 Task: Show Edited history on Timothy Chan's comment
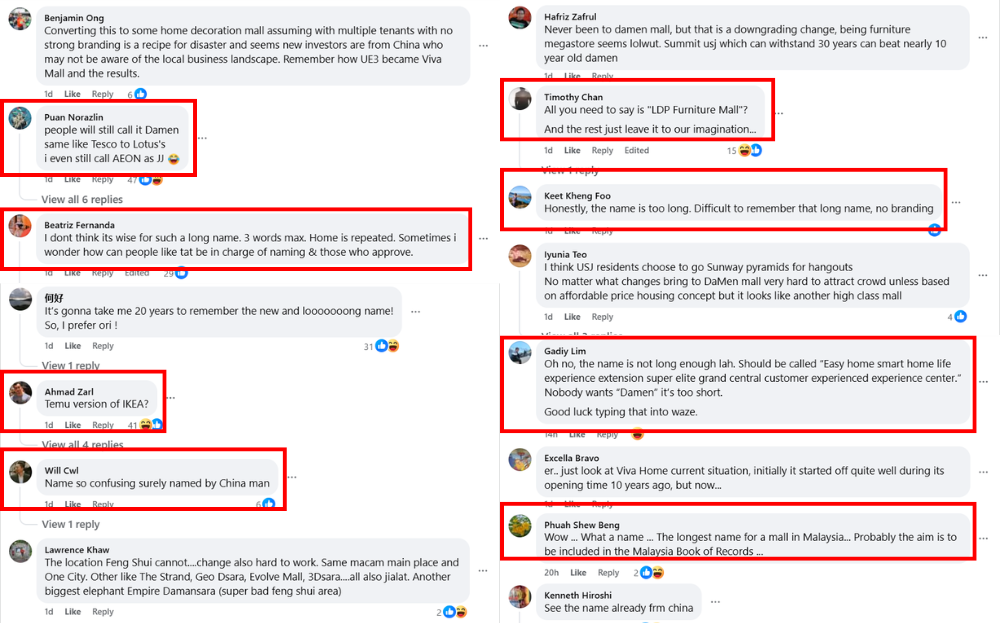636,150
